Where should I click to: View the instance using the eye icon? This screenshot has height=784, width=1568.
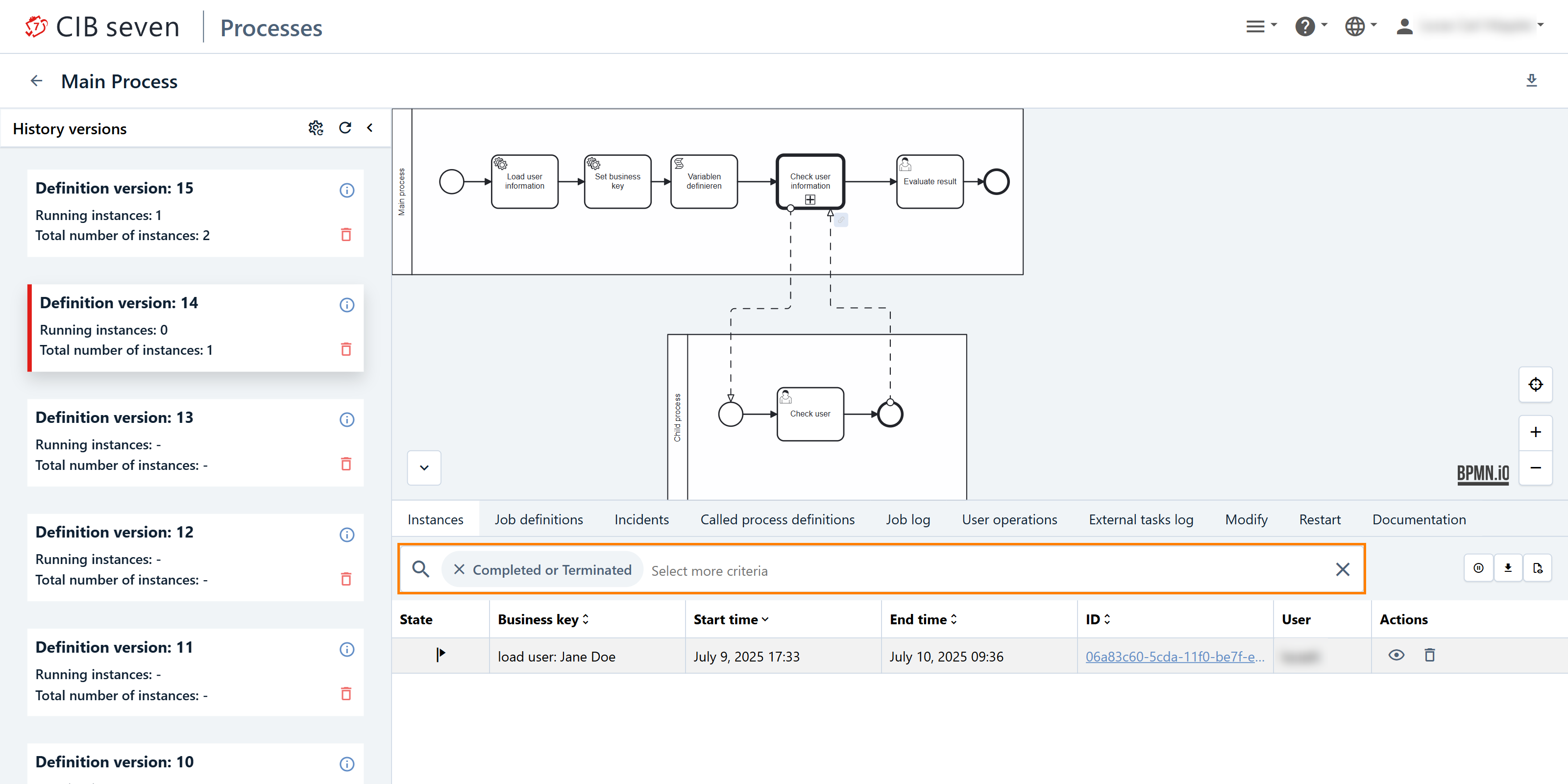pyautogui.click(x=1396, y=656)
